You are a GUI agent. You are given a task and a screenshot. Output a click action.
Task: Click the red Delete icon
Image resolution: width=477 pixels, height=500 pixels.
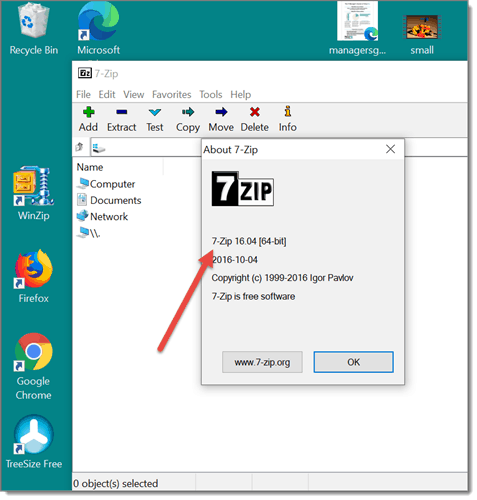pos(255,112)
